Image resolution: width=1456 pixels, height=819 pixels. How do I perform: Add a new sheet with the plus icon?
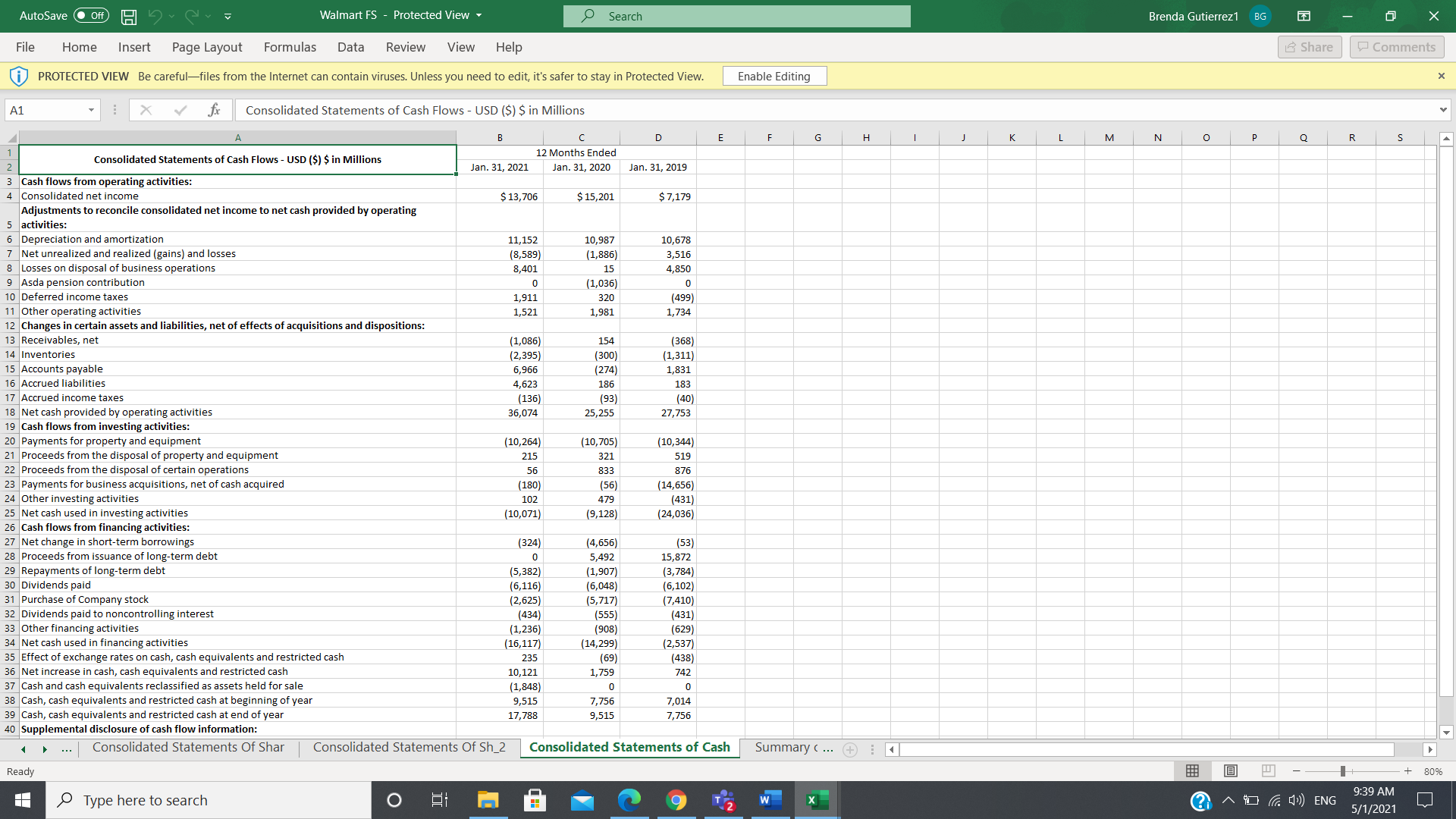coord(850,749)
